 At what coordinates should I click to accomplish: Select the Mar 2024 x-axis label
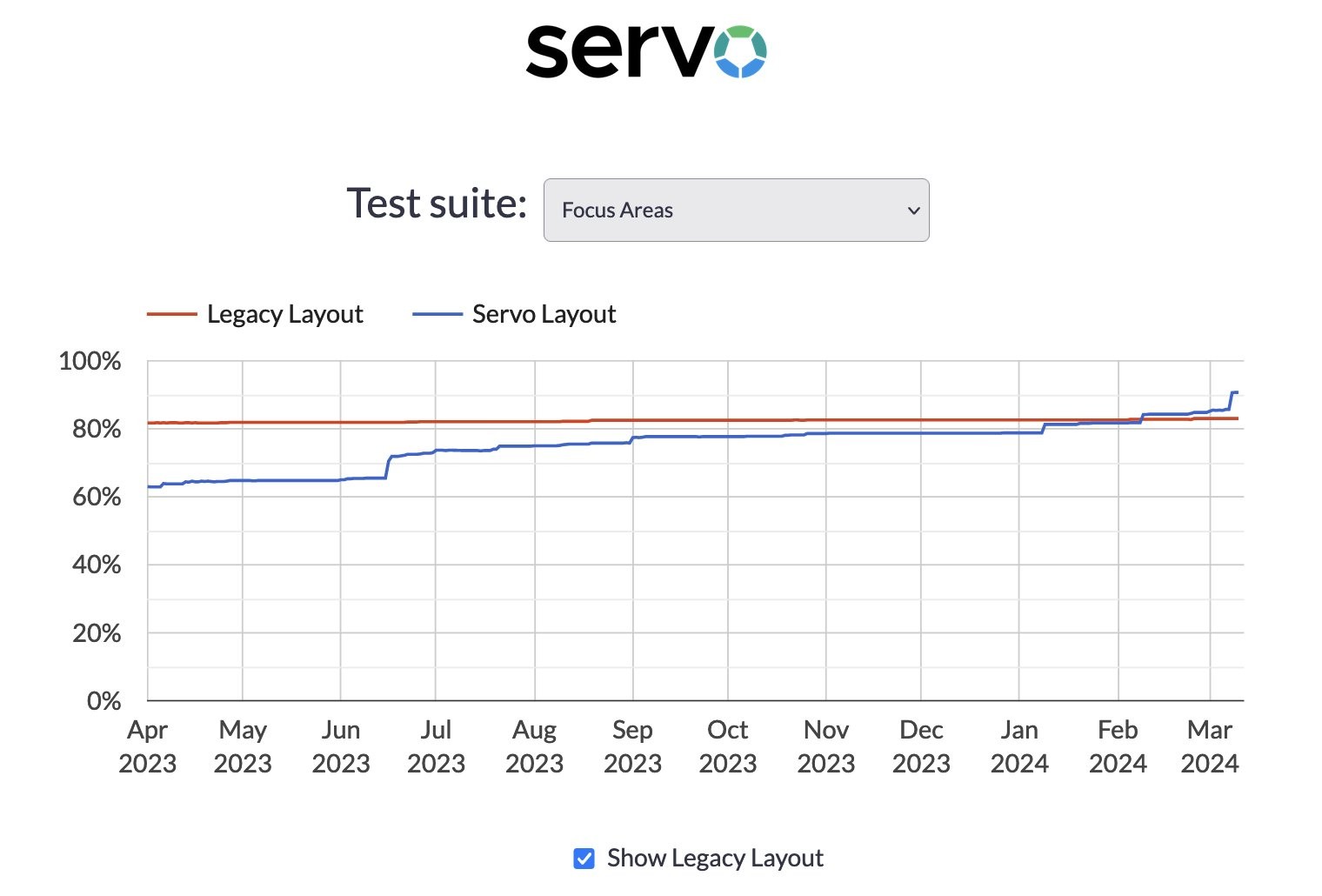[1209, 746]
